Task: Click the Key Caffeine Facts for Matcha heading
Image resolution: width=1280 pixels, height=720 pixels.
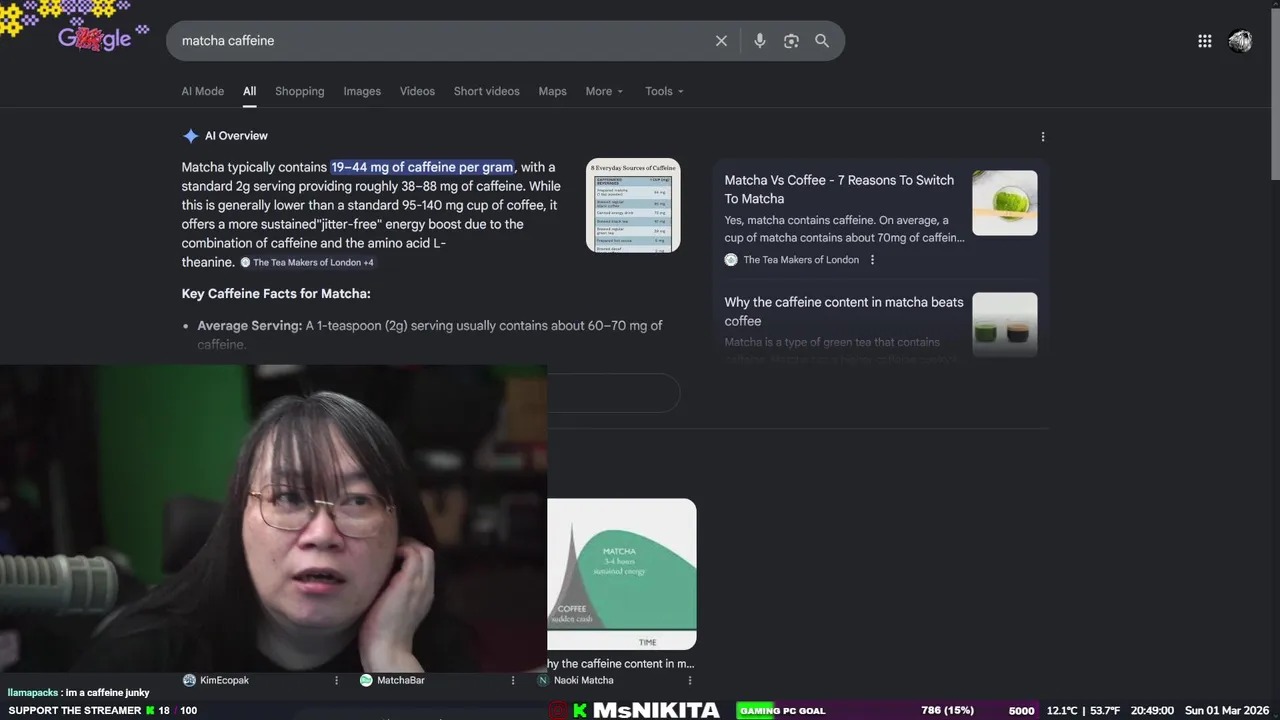Action: click(x=276, y=294)
